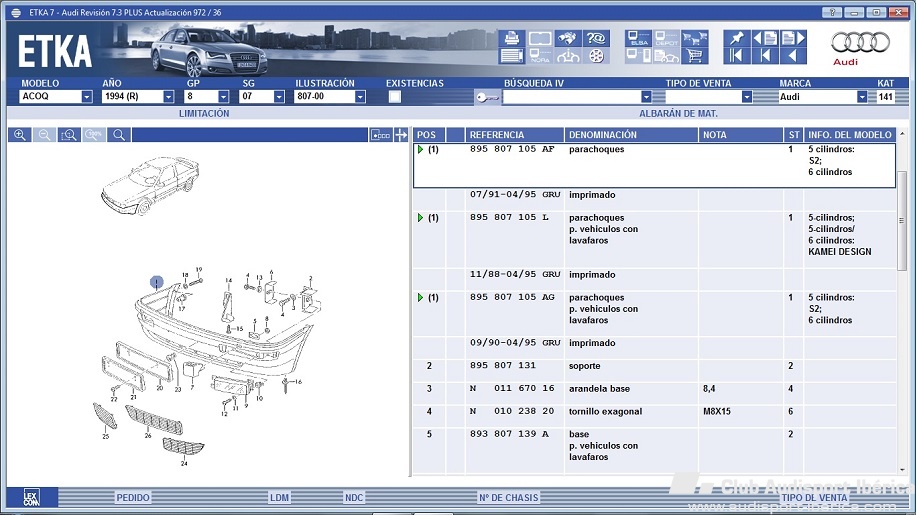Click the DEPOT icon
The image size is (917, 515).
click(666, 38)
